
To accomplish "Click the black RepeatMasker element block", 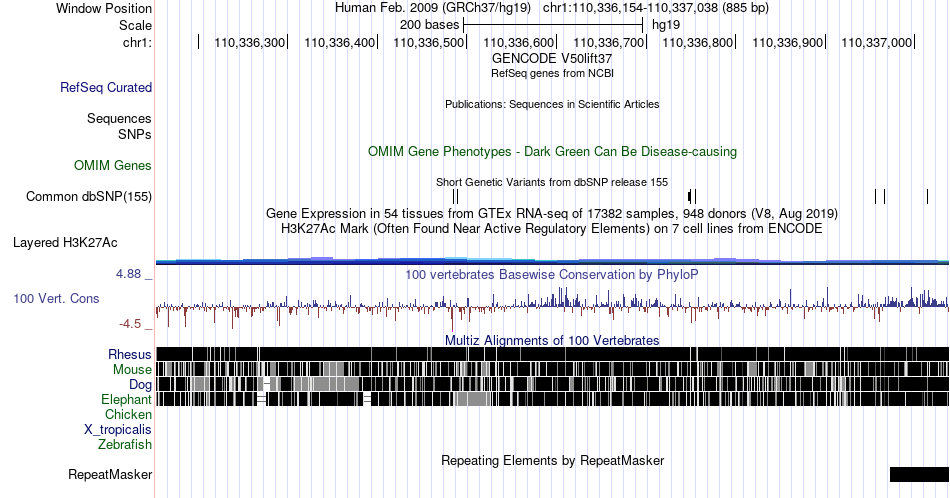I will point(919,474).
